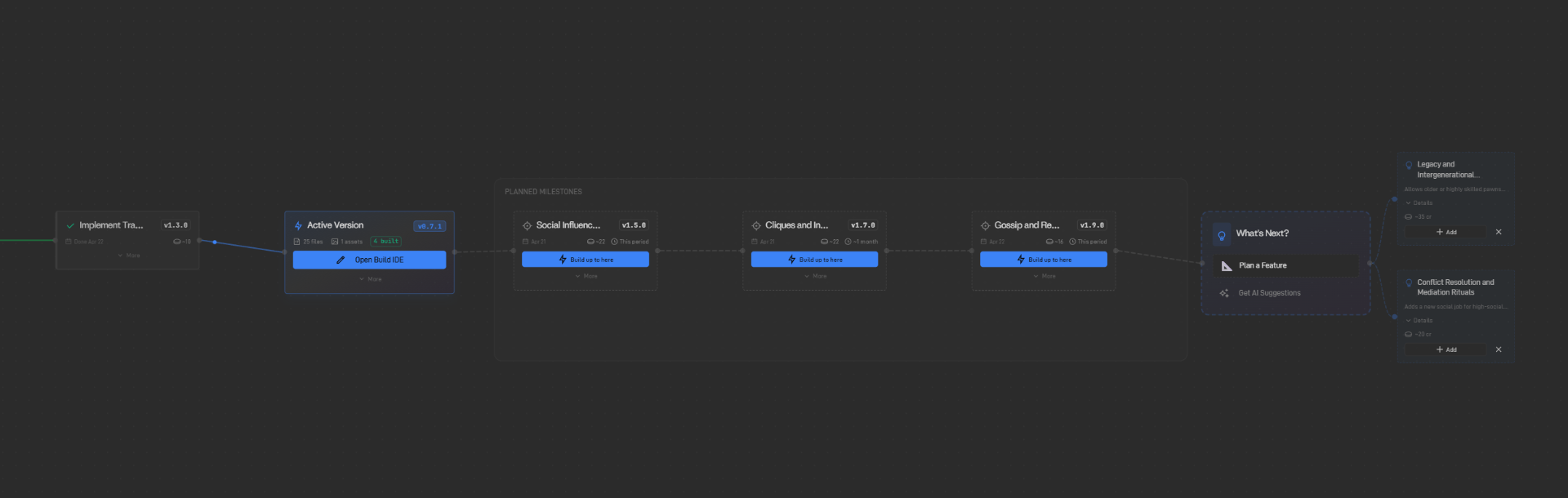Click the credits coin icon on Implement Tra... card
1568x498 pixels.
pos(176,242)
